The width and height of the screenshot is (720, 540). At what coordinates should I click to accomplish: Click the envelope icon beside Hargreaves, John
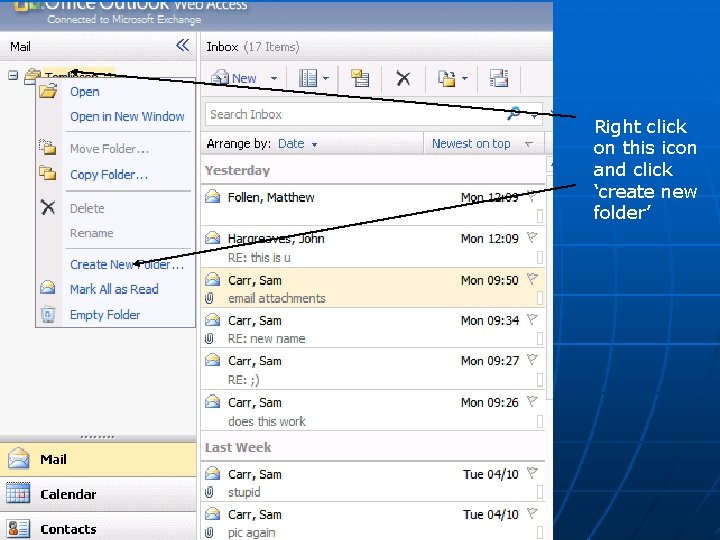(212, 238)
